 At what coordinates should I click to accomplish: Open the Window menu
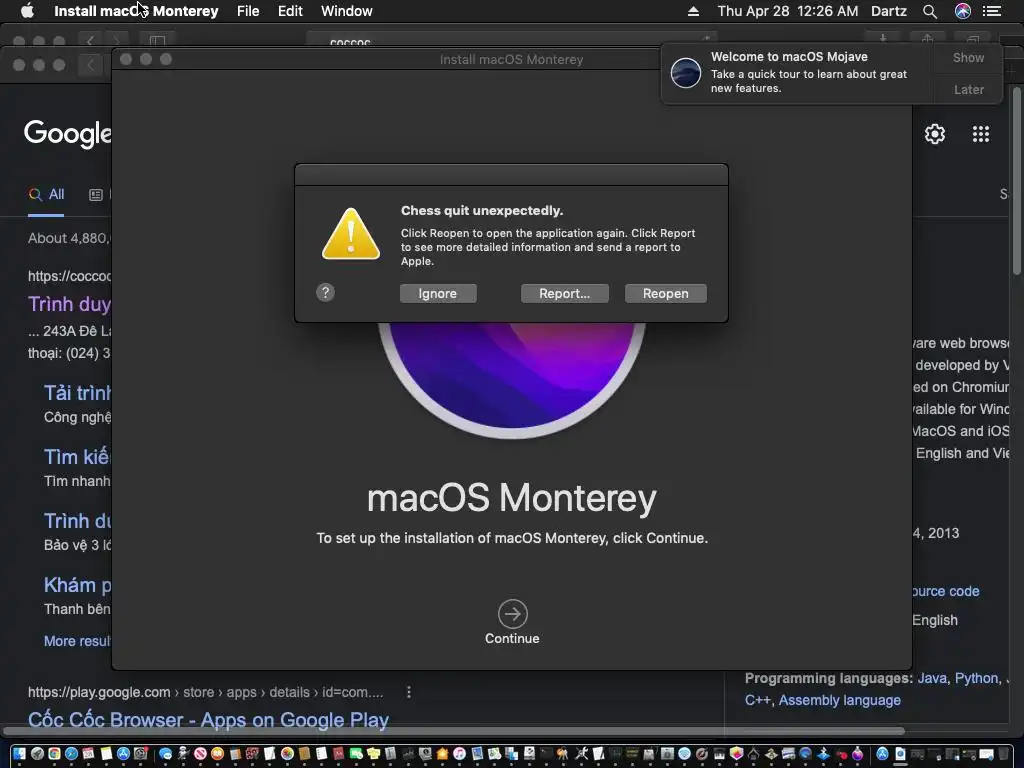pyautogui.click(x=347, y=11)
